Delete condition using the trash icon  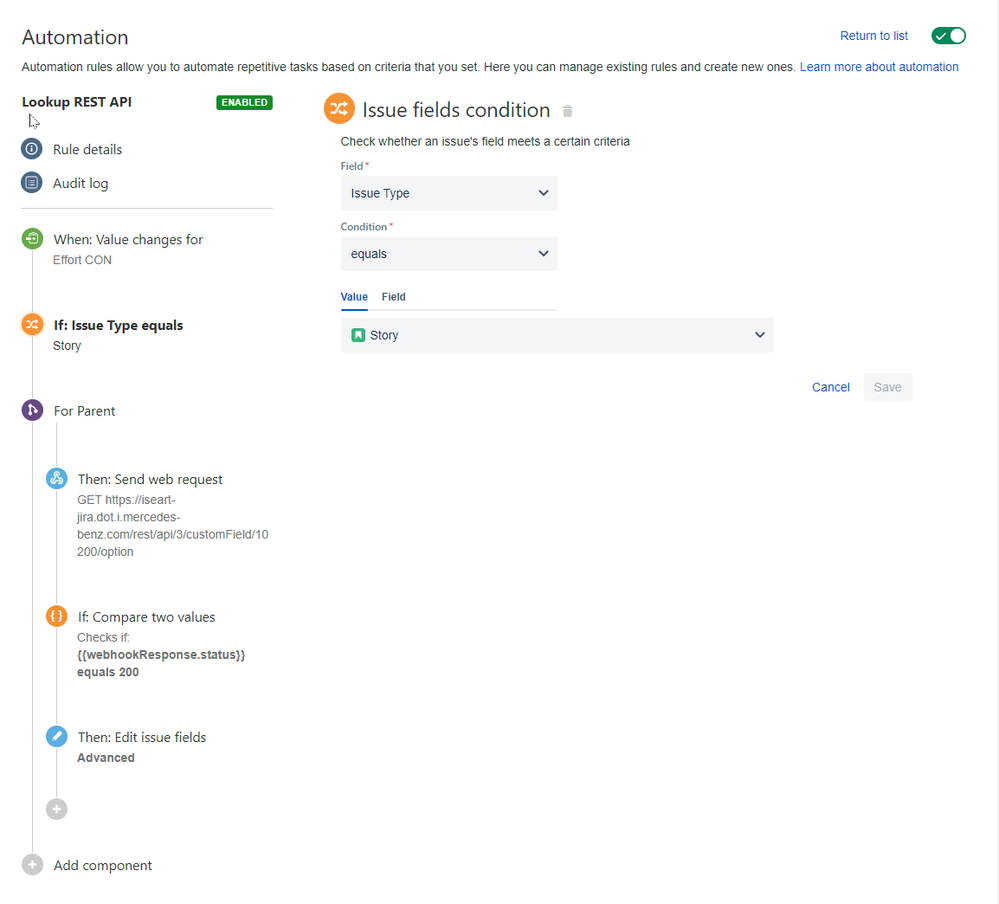tap(568, 111)
